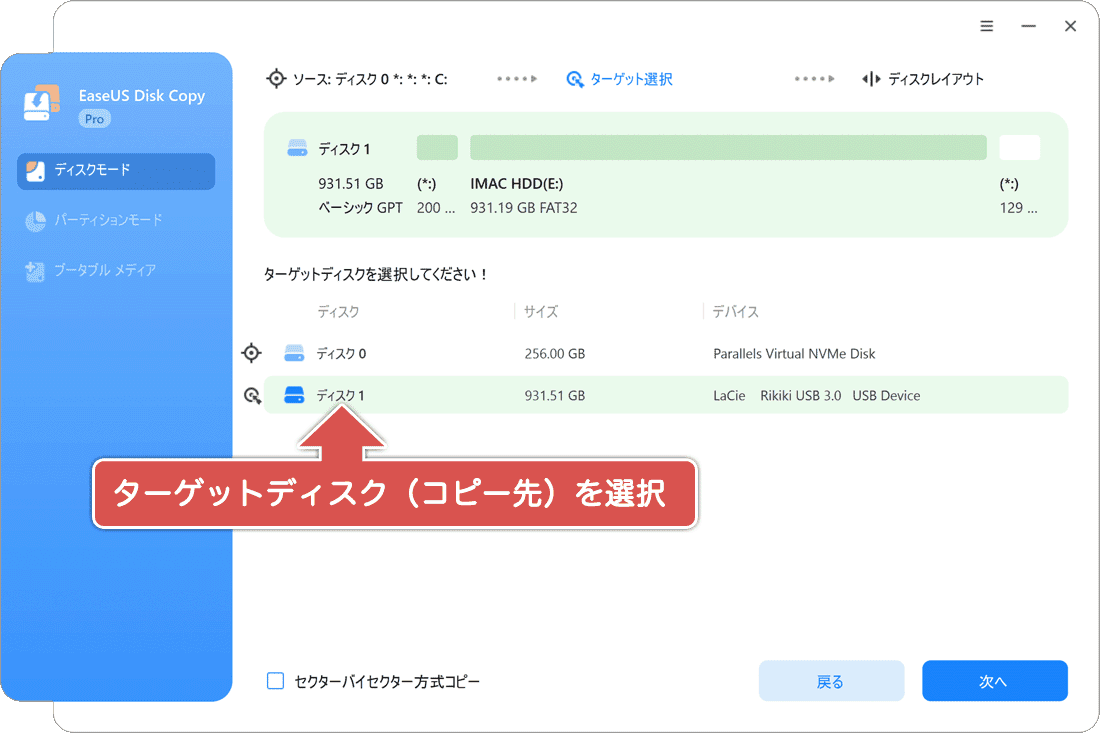The image size is (1100, 733).
Task: Click the サイズ column header
Action: [540, 311]
